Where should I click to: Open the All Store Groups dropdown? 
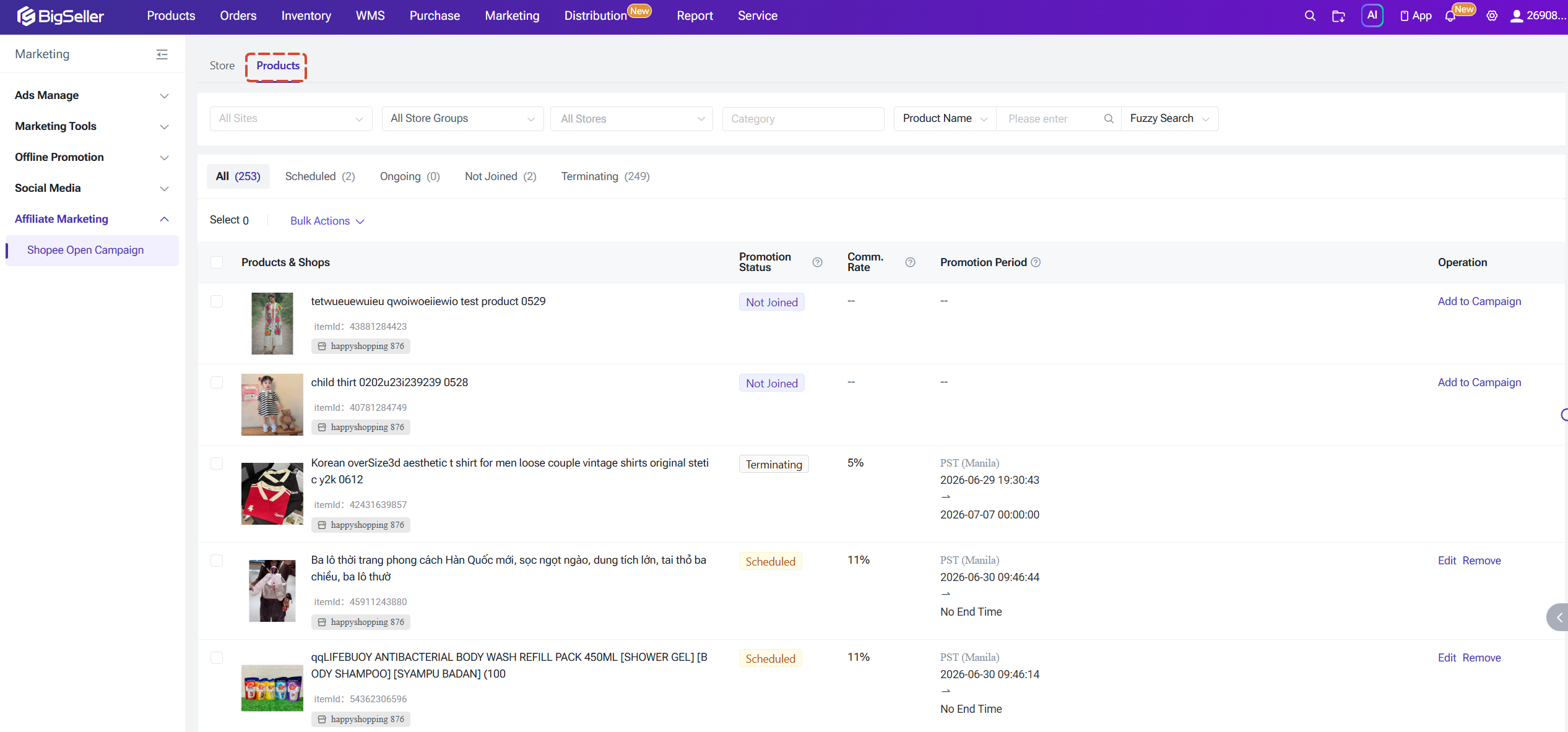pos(462,119)
